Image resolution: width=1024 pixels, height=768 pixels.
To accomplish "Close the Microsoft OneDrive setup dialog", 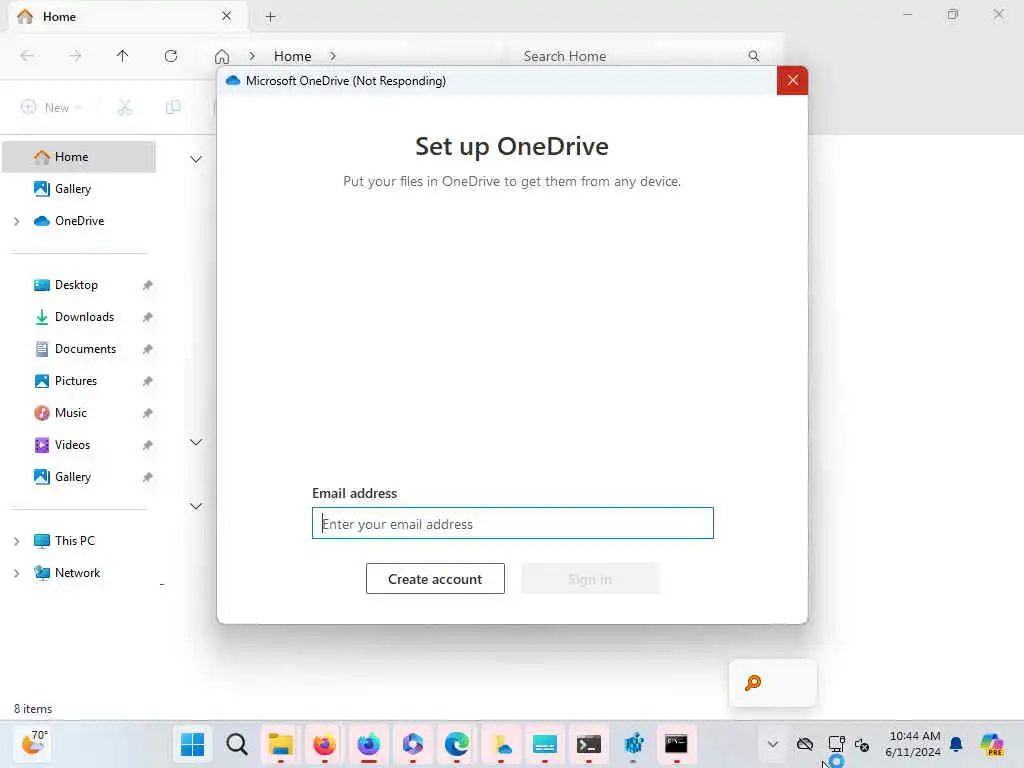I will pos(792,80).
